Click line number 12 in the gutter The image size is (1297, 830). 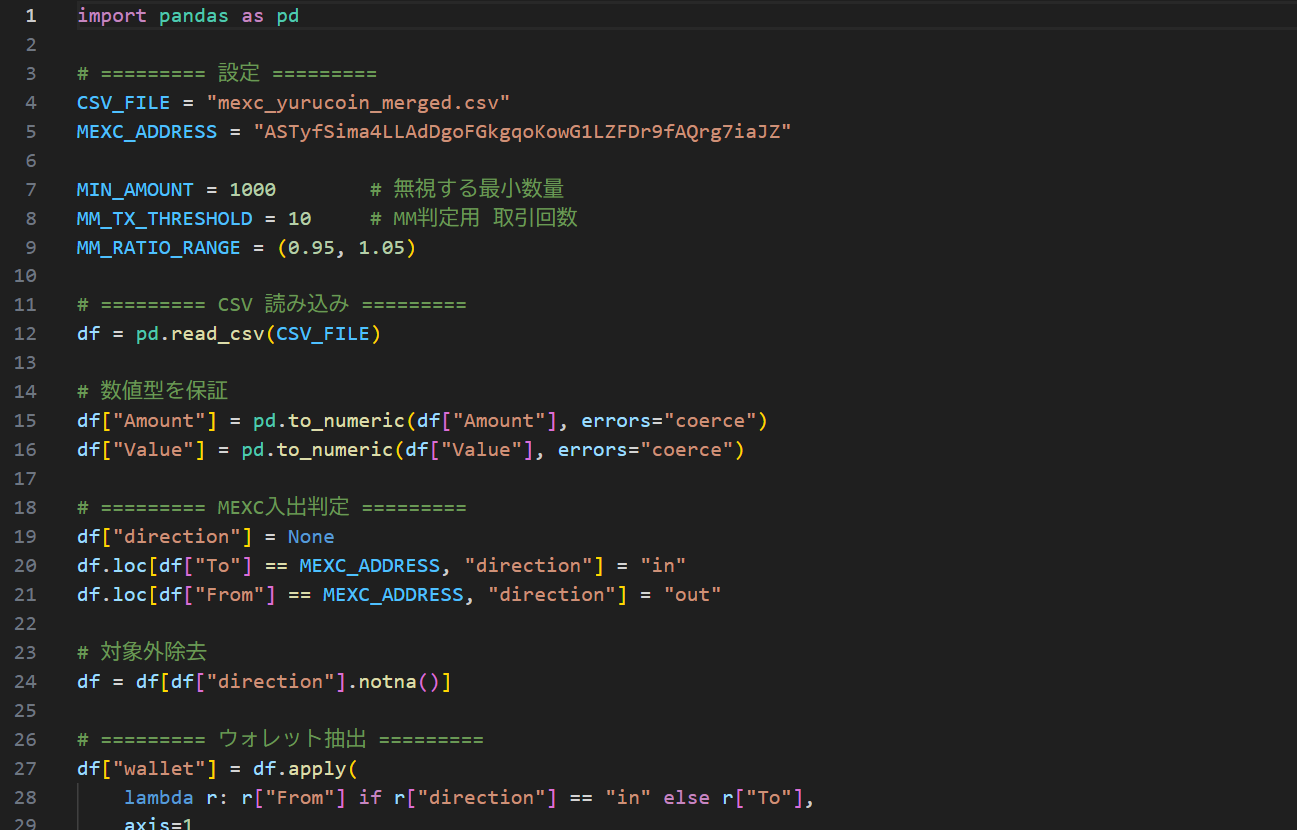[x=26, y=333]
